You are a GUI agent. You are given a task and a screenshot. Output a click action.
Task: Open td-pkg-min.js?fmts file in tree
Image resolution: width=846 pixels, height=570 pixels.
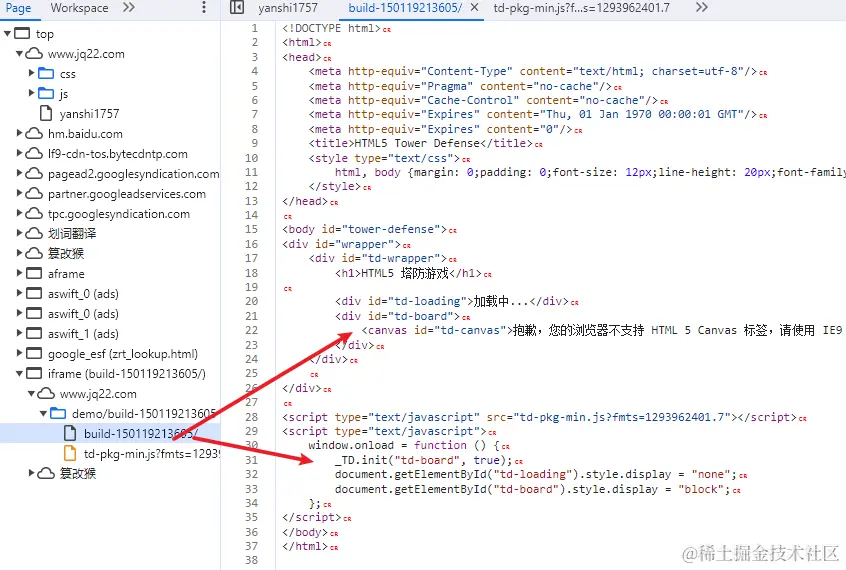[152, 454]
